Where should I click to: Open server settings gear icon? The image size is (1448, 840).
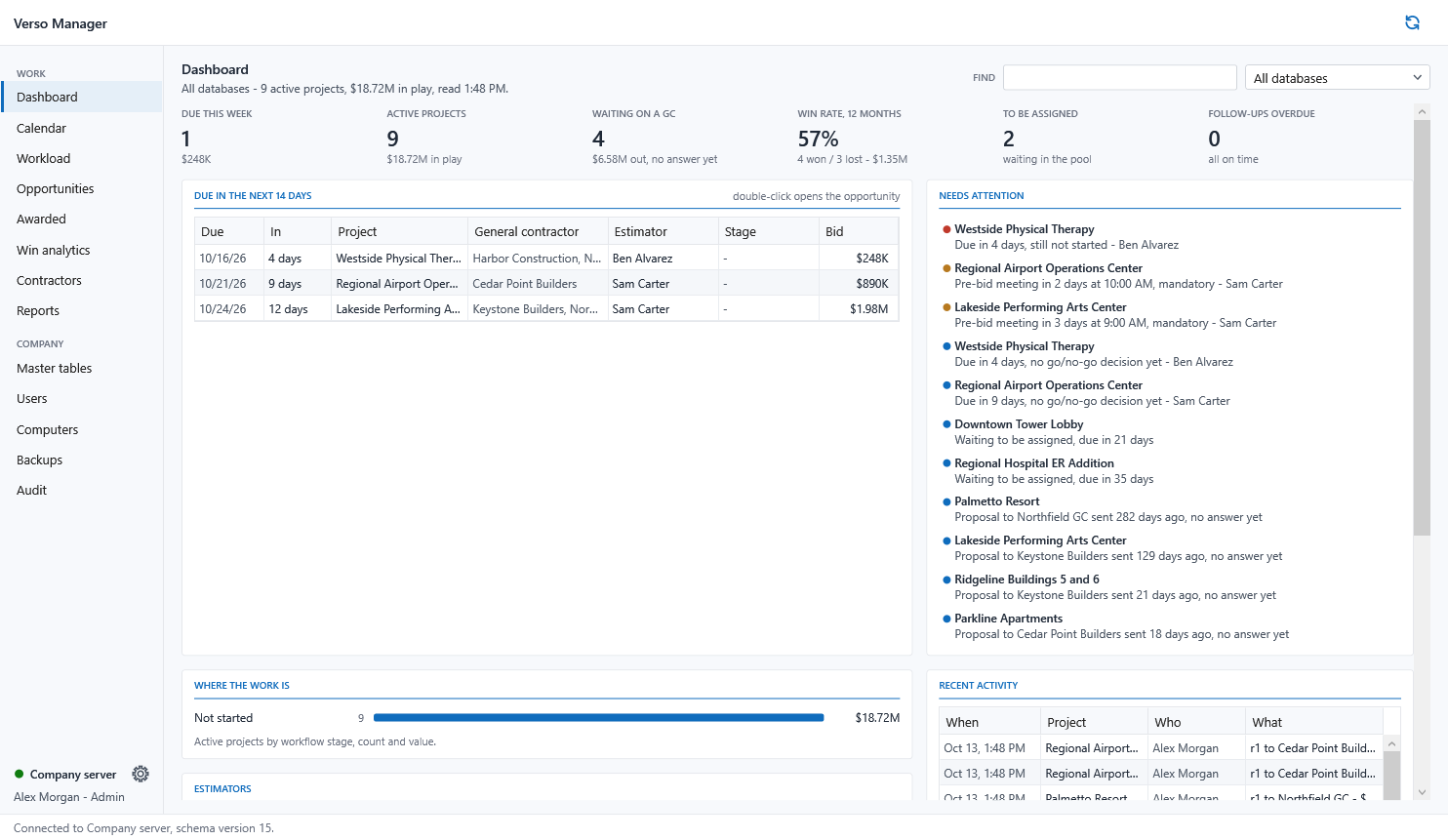[x=141, y=774]
